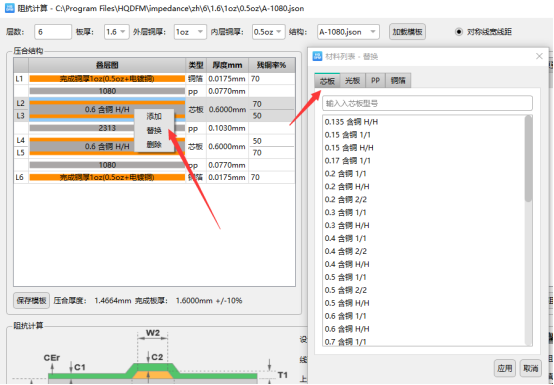Switch to the 芯板 tab
Image resolution: width=554 pixels, height=385 pixels.
coord(327,81)
